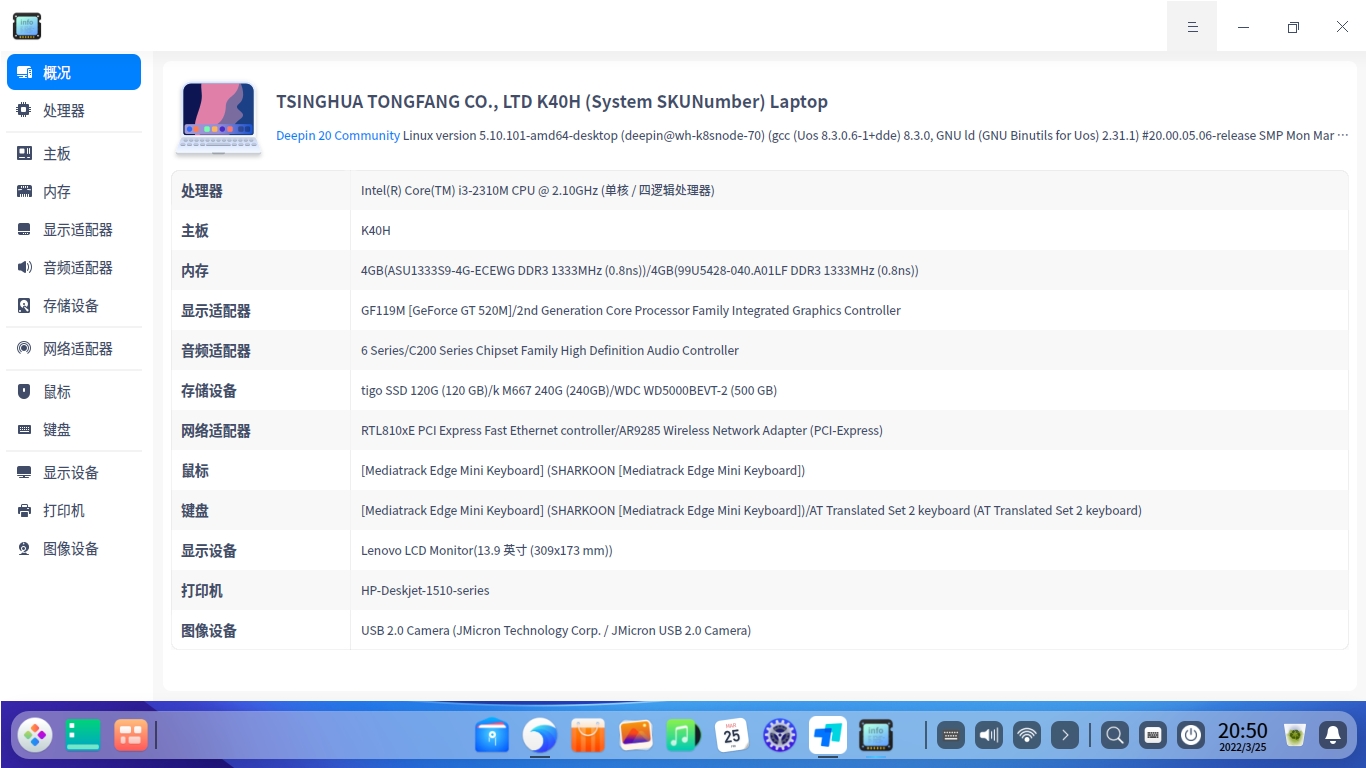Click the 音频适配器 label in overview table
Image resolution: width=1366 pixels, height=768 pixels.
point(216,350)
